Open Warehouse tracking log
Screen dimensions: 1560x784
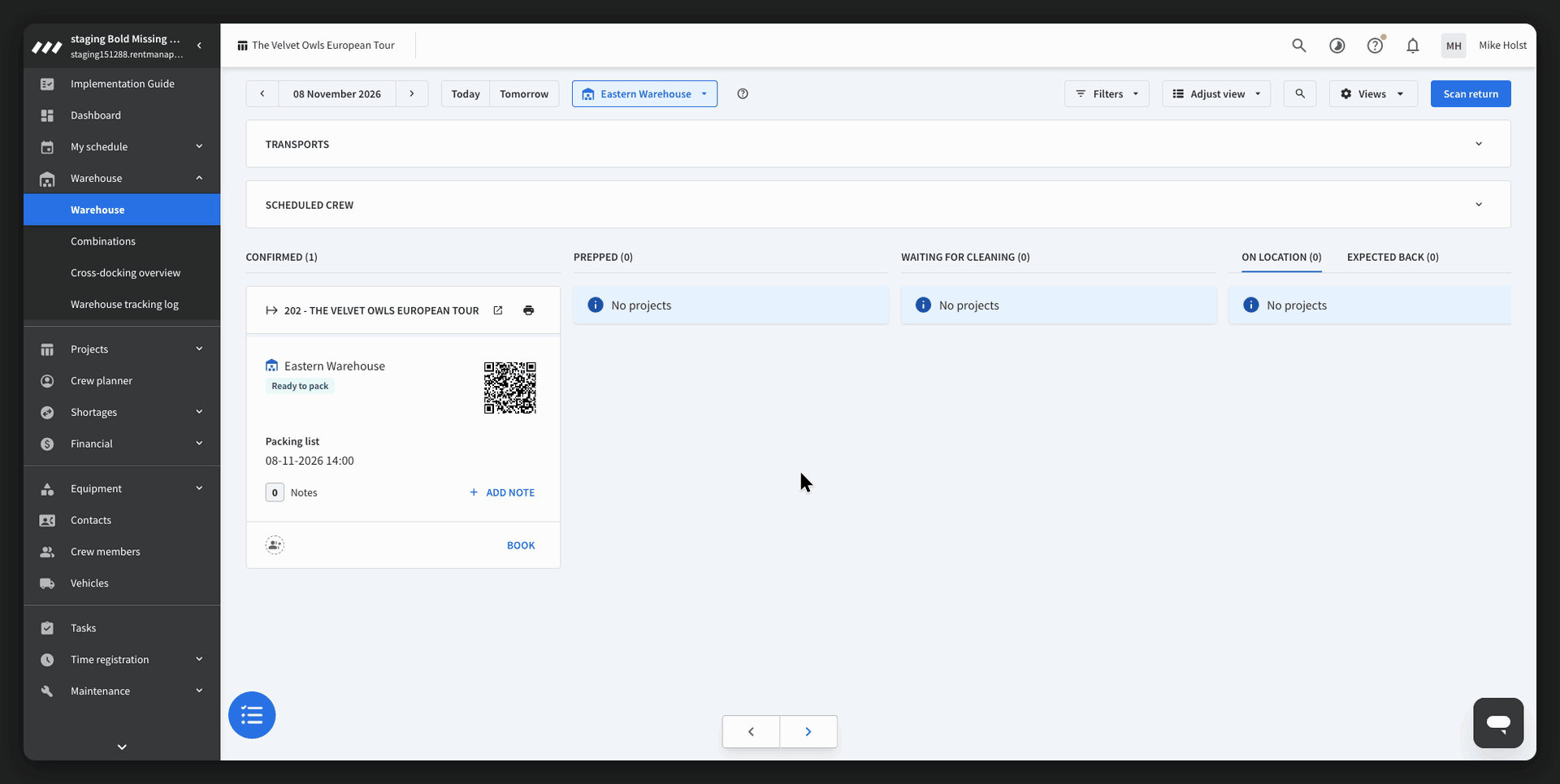pos(122,305)
